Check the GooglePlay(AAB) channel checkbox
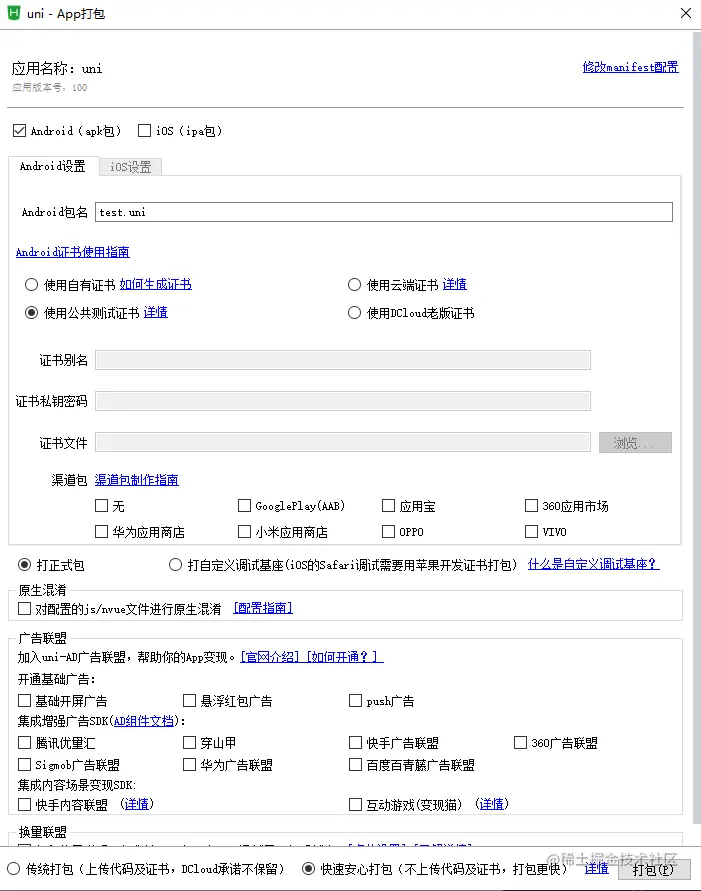Viewport: 701px width, 891px height. point(245,506)
